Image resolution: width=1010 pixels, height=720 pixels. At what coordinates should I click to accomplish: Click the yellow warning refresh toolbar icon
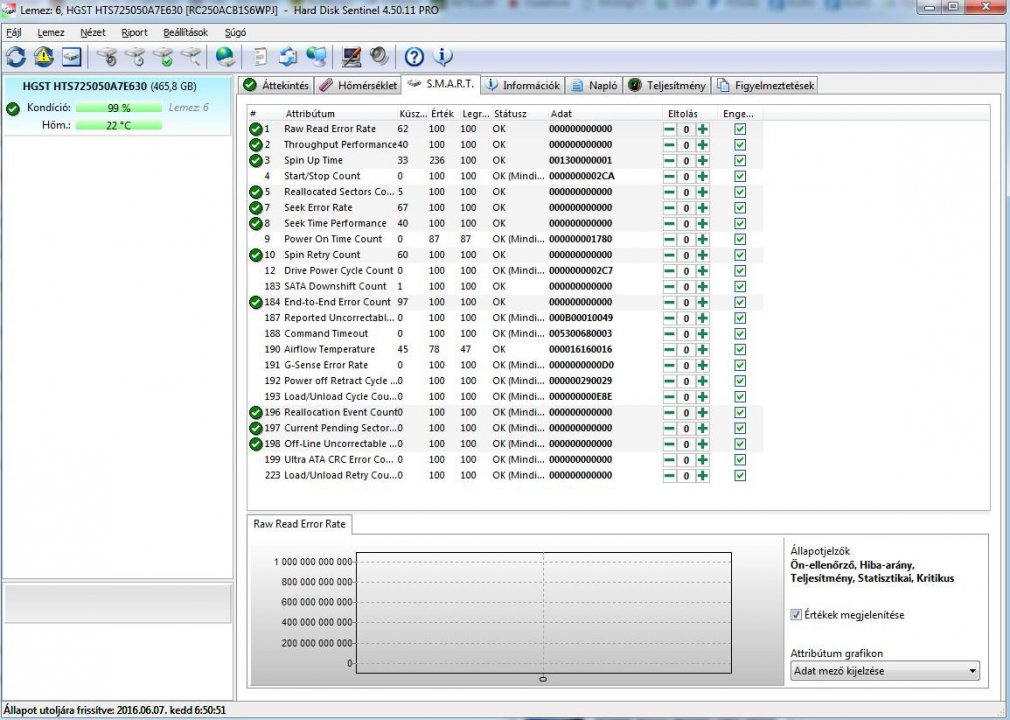click(44, 57)
